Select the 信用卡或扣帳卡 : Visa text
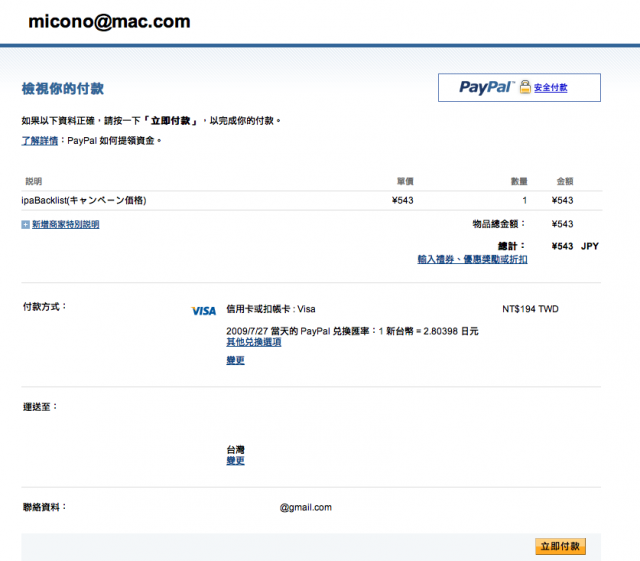The width and height of the screenshot is (640, 561). coord(271,309)
